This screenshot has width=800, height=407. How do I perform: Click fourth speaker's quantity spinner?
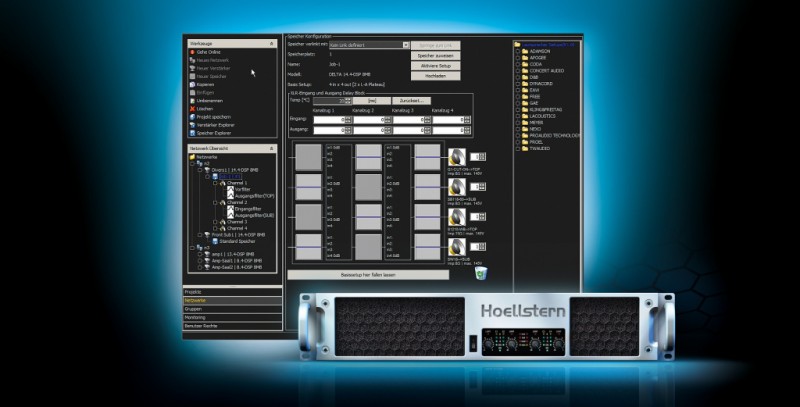478,246
